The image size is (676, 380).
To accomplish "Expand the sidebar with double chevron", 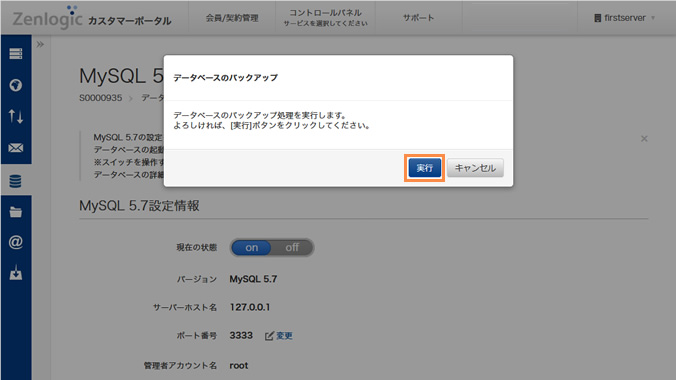I will [x=40, y=44].
